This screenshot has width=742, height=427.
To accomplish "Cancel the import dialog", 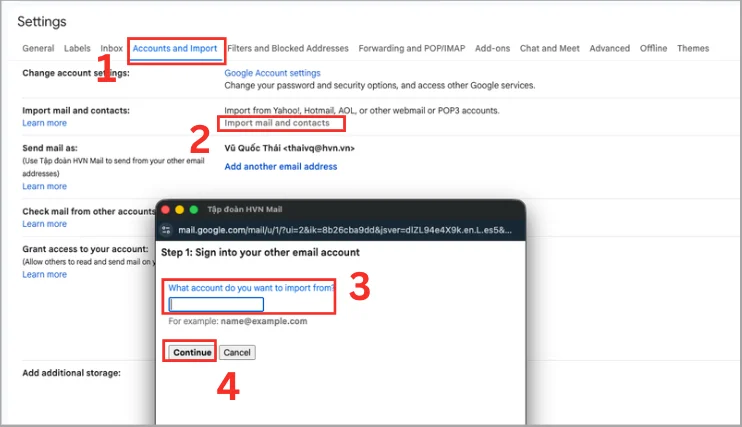I will [237, 353].
